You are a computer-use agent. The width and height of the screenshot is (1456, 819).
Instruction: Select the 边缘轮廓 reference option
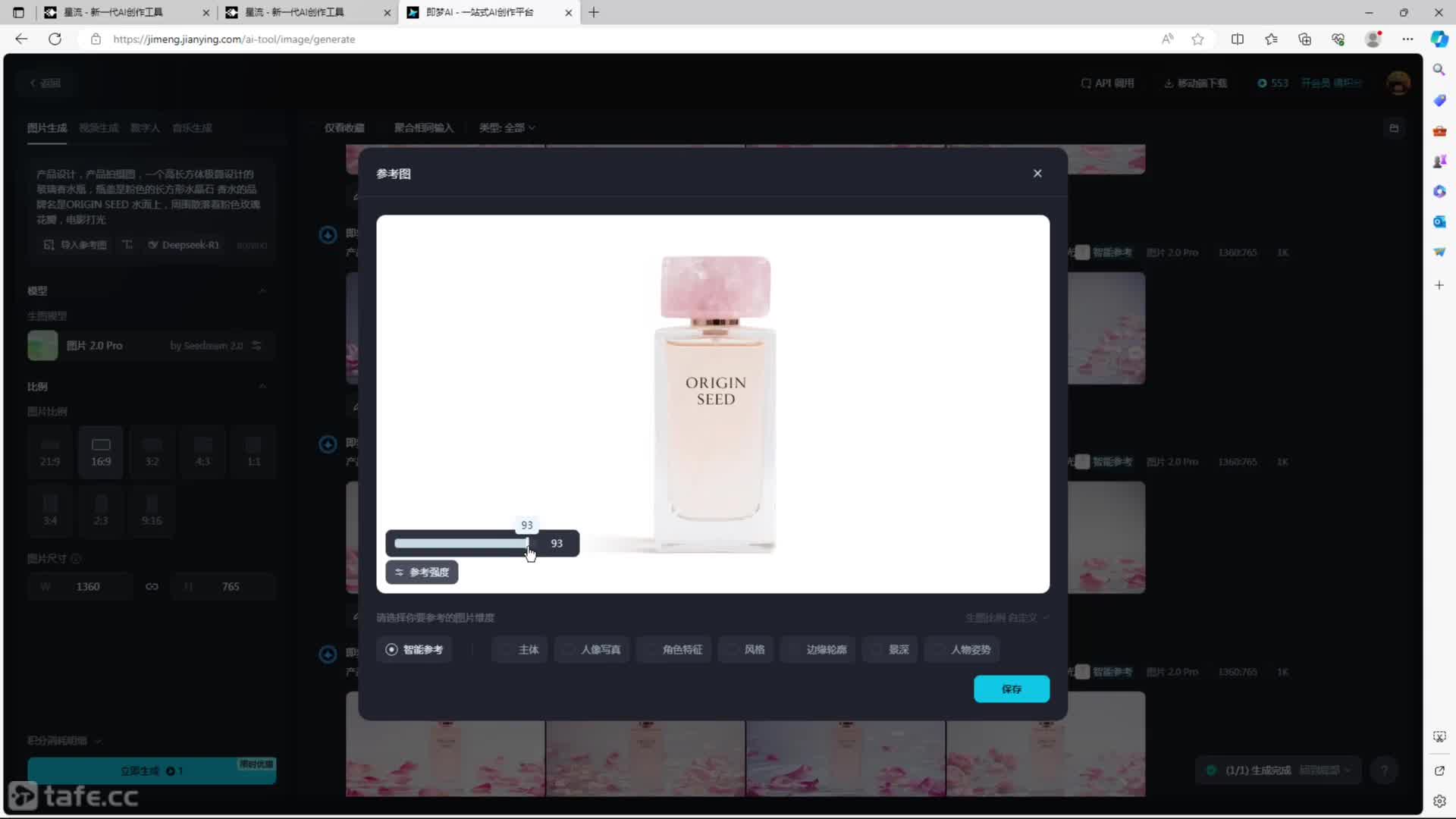(x=817, y=650)
